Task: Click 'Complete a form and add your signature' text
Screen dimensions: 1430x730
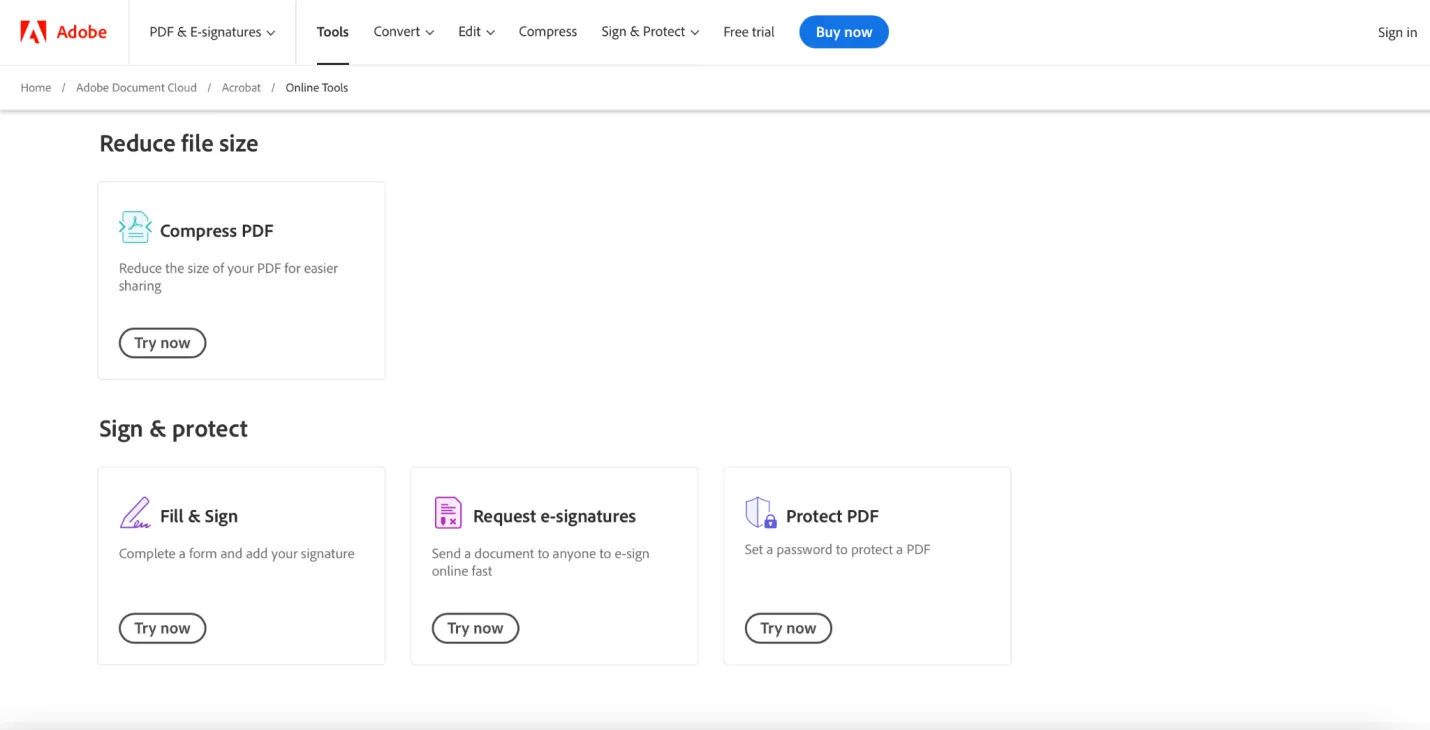Action: [x=237, y=553]
